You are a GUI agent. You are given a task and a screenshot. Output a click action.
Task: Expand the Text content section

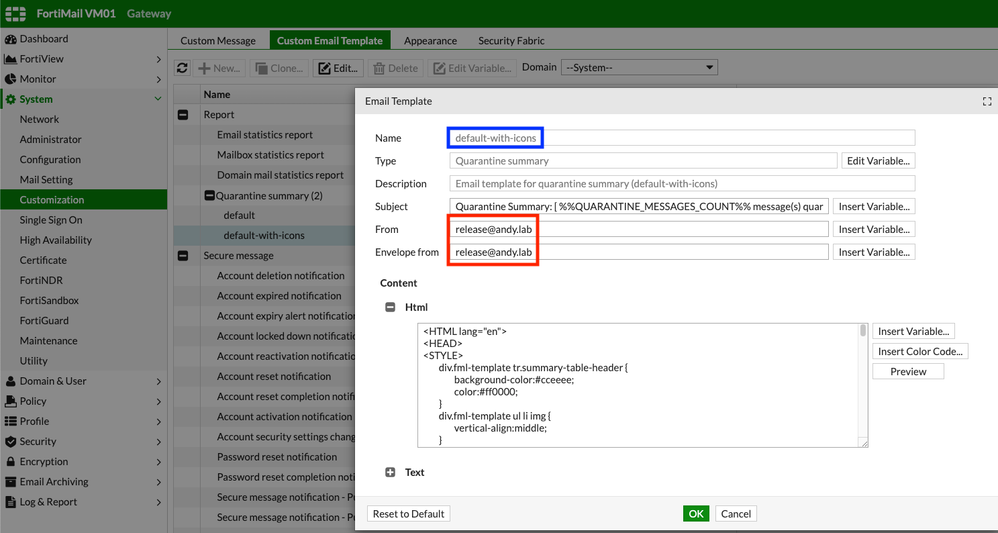pyautogui.click(x=390, y=472)
